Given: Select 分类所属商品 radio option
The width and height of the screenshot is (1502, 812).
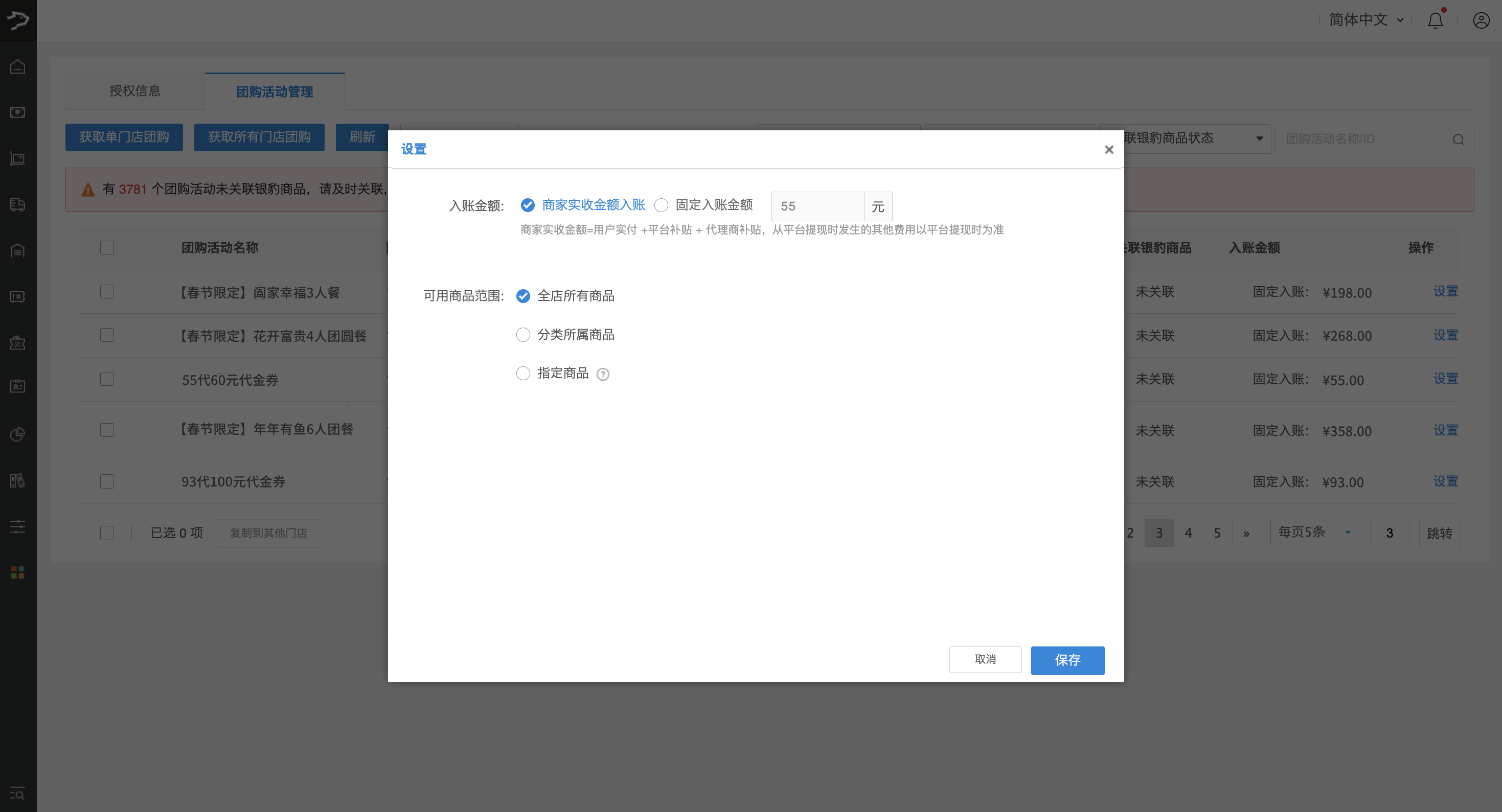Looking at the screenshot, I should [523, 335].
